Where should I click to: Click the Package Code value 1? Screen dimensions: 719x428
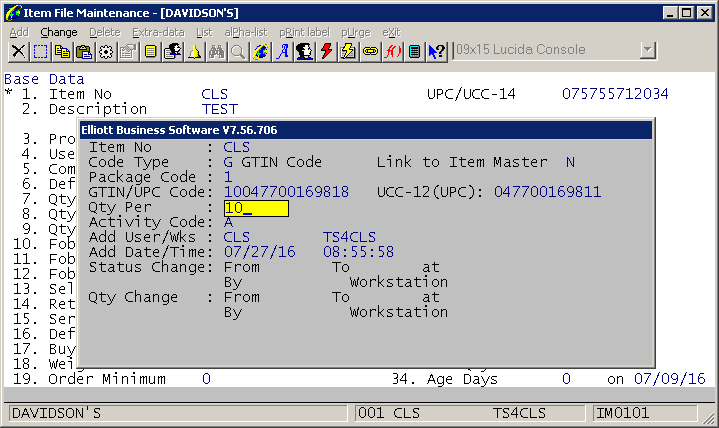tap(228, 177)
